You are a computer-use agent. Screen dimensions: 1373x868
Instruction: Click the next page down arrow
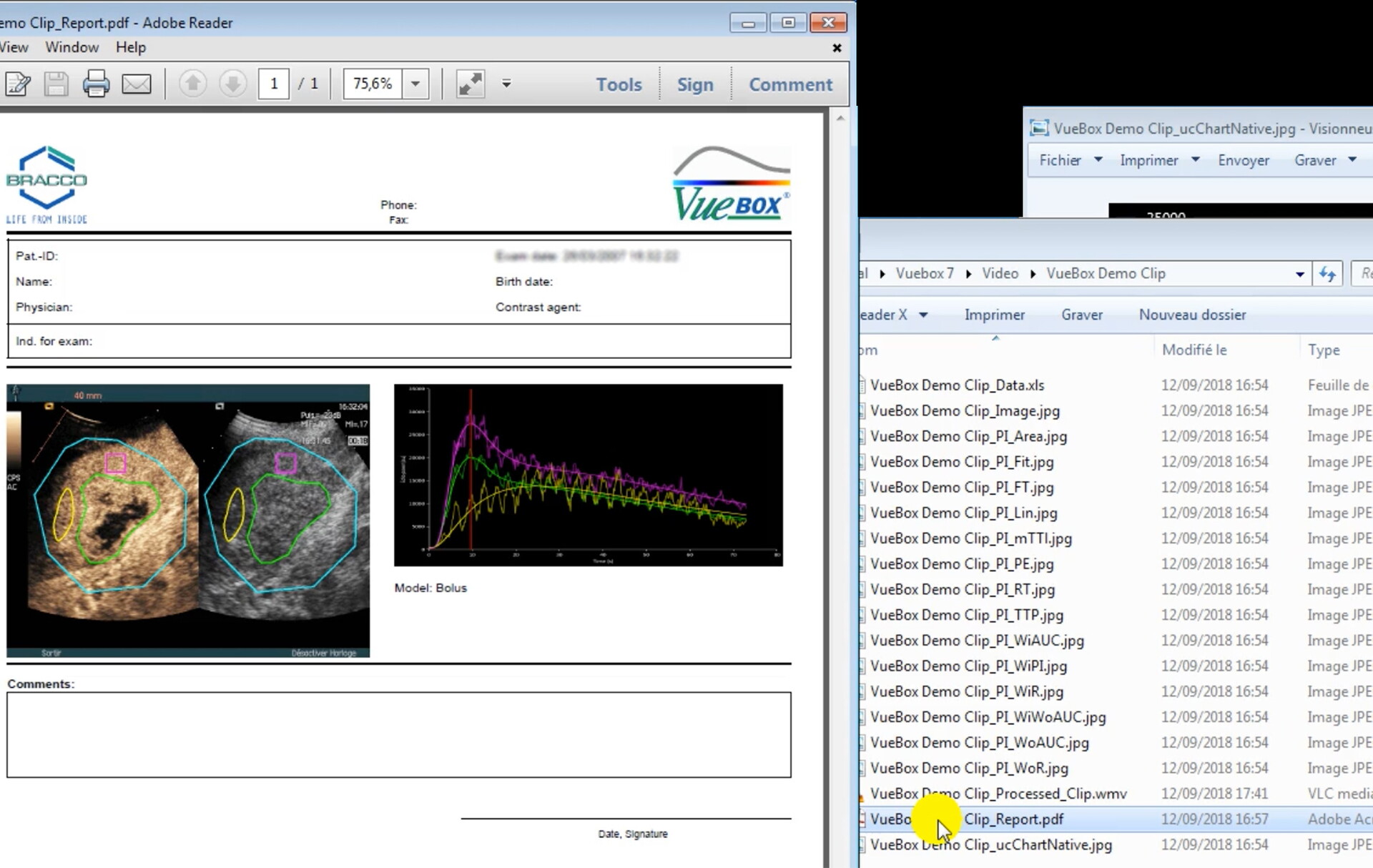click(232, 84)
